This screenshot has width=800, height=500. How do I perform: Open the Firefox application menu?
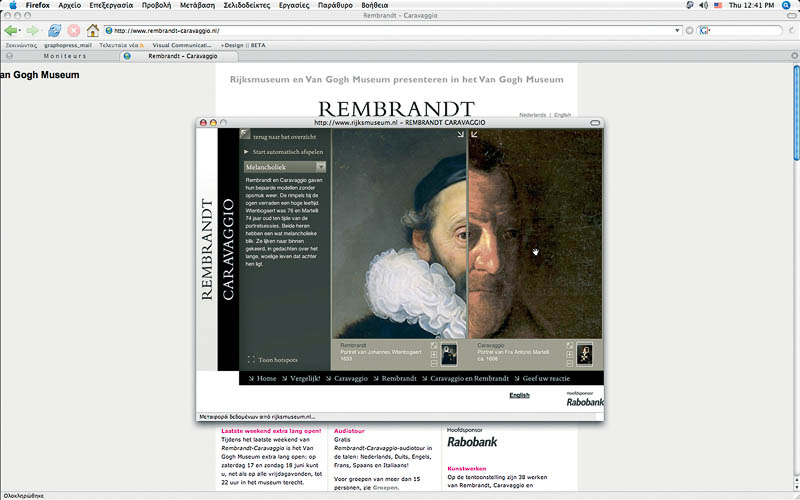tap(38, 5)
